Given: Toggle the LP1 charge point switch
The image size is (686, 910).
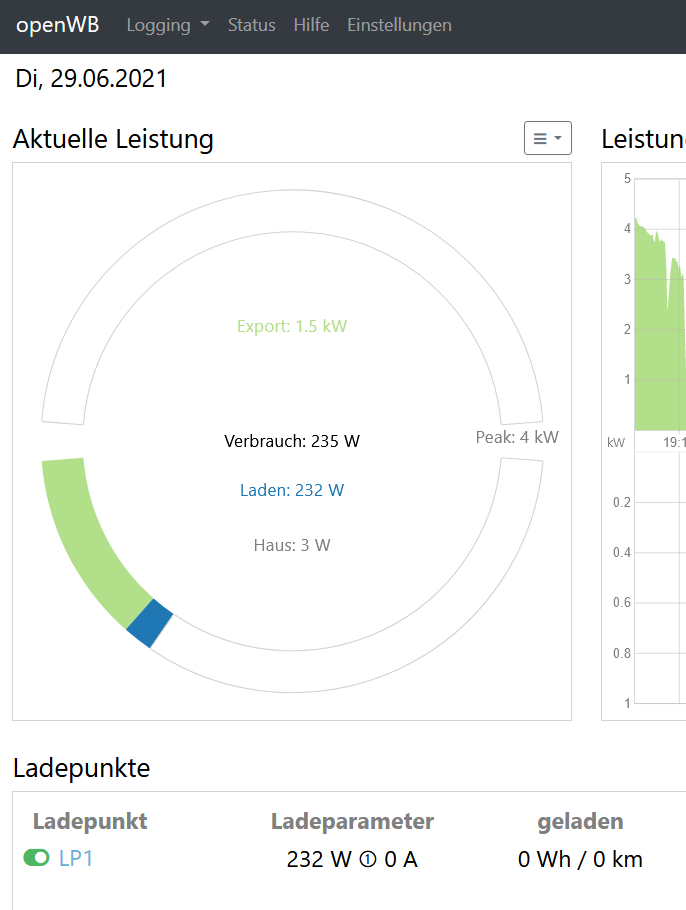Looking at the screenshot, I should click(x=36, y=857).
